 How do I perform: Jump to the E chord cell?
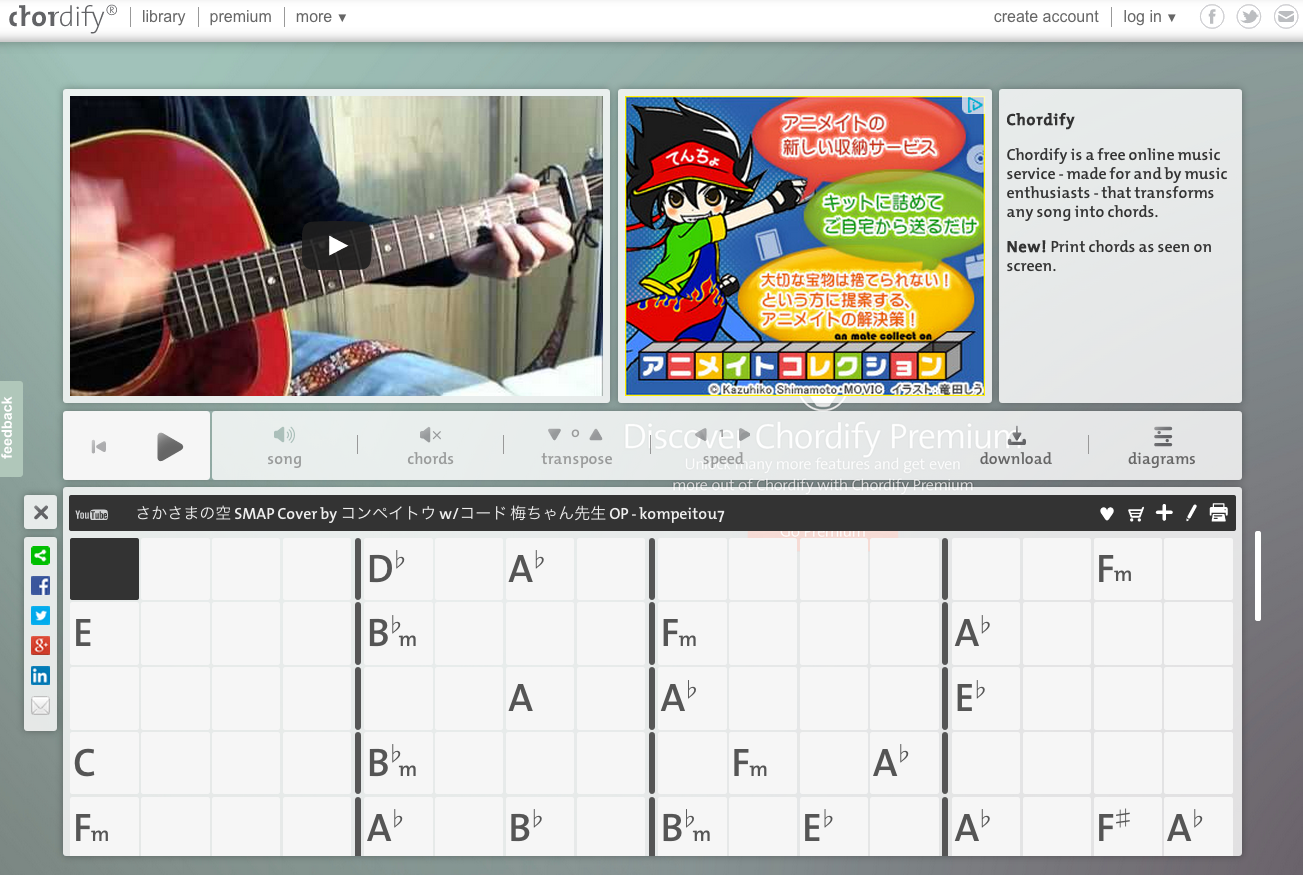click(104, 633)
